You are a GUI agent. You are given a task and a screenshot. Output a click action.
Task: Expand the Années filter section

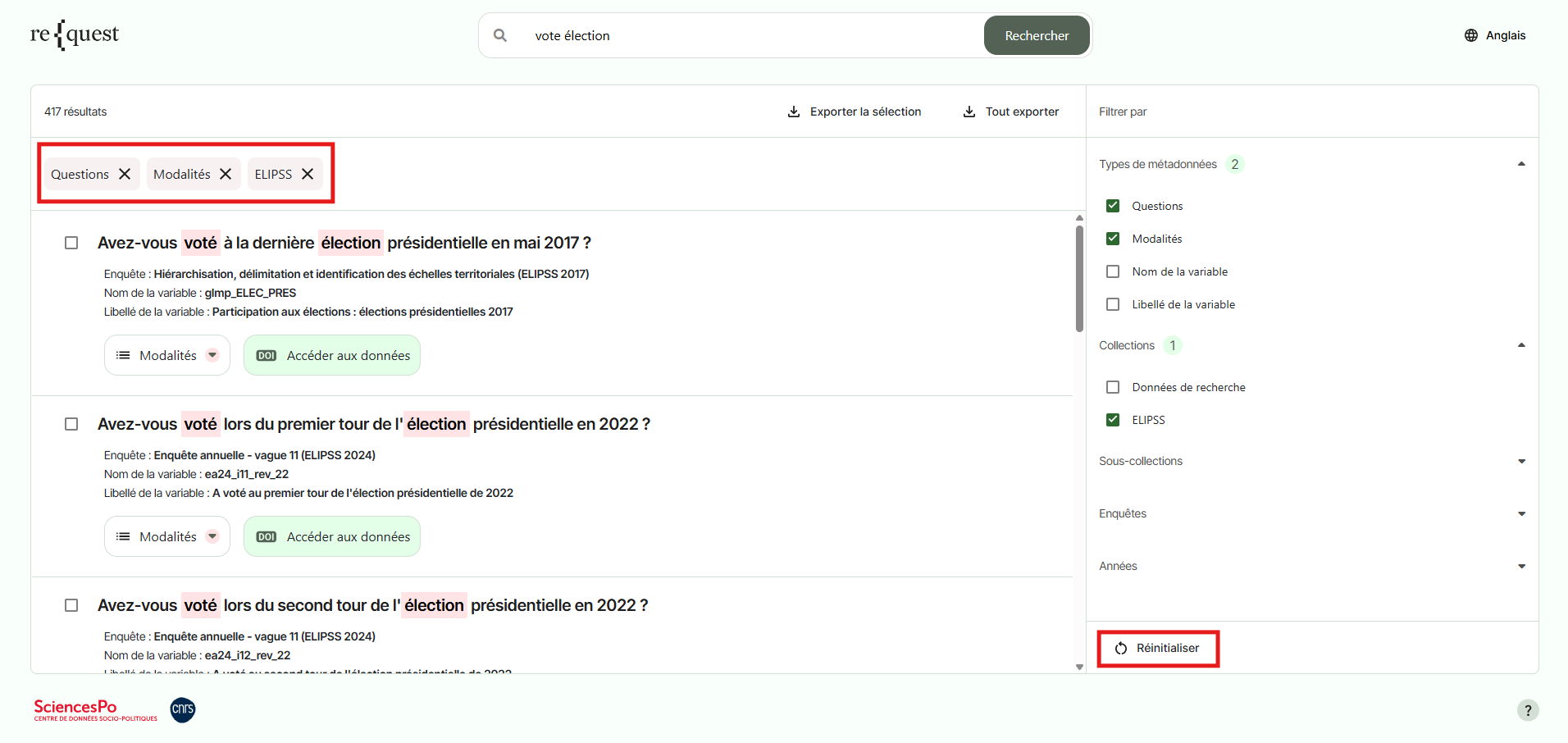click(x=1521, y=566)
